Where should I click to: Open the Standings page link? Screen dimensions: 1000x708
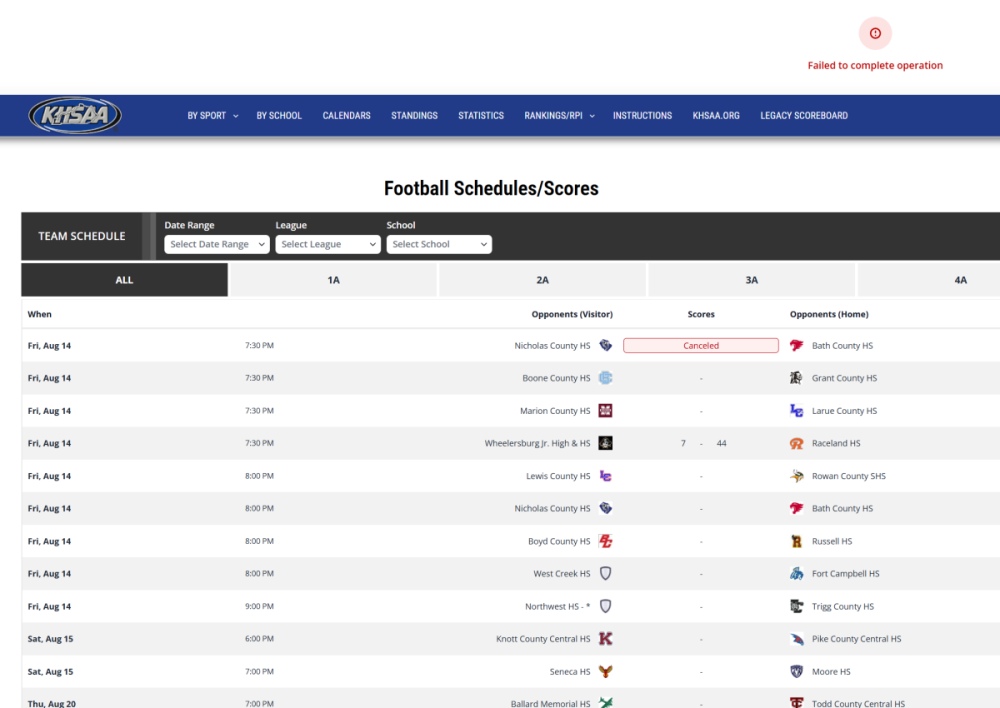(415, 115)
